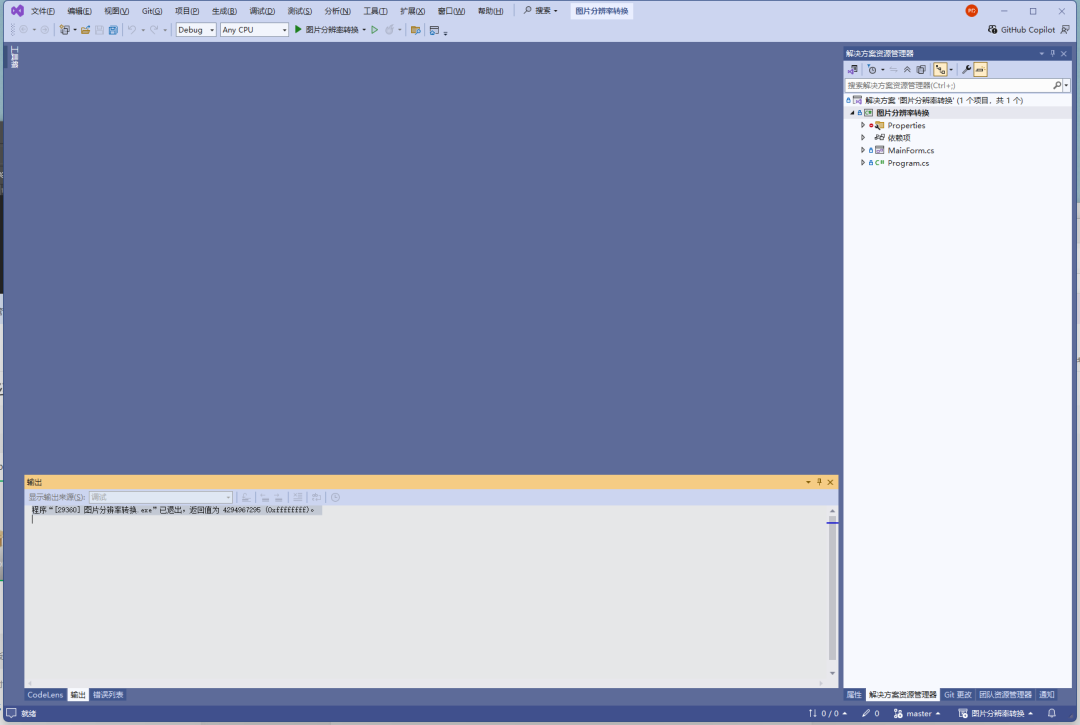Expand the MainForm.cs node

click(862, 150)
